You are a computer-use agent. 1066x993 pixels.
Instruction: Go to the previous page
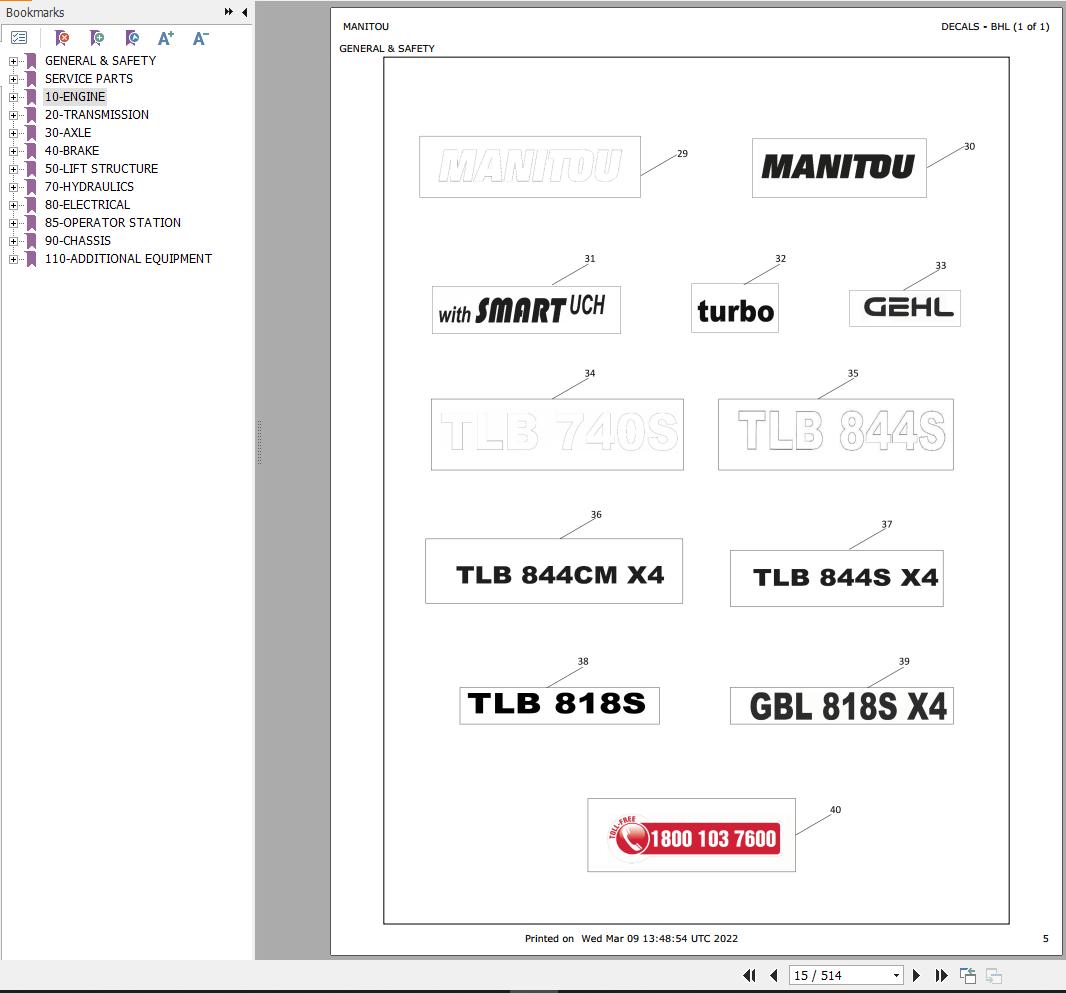tap(773, 975)
